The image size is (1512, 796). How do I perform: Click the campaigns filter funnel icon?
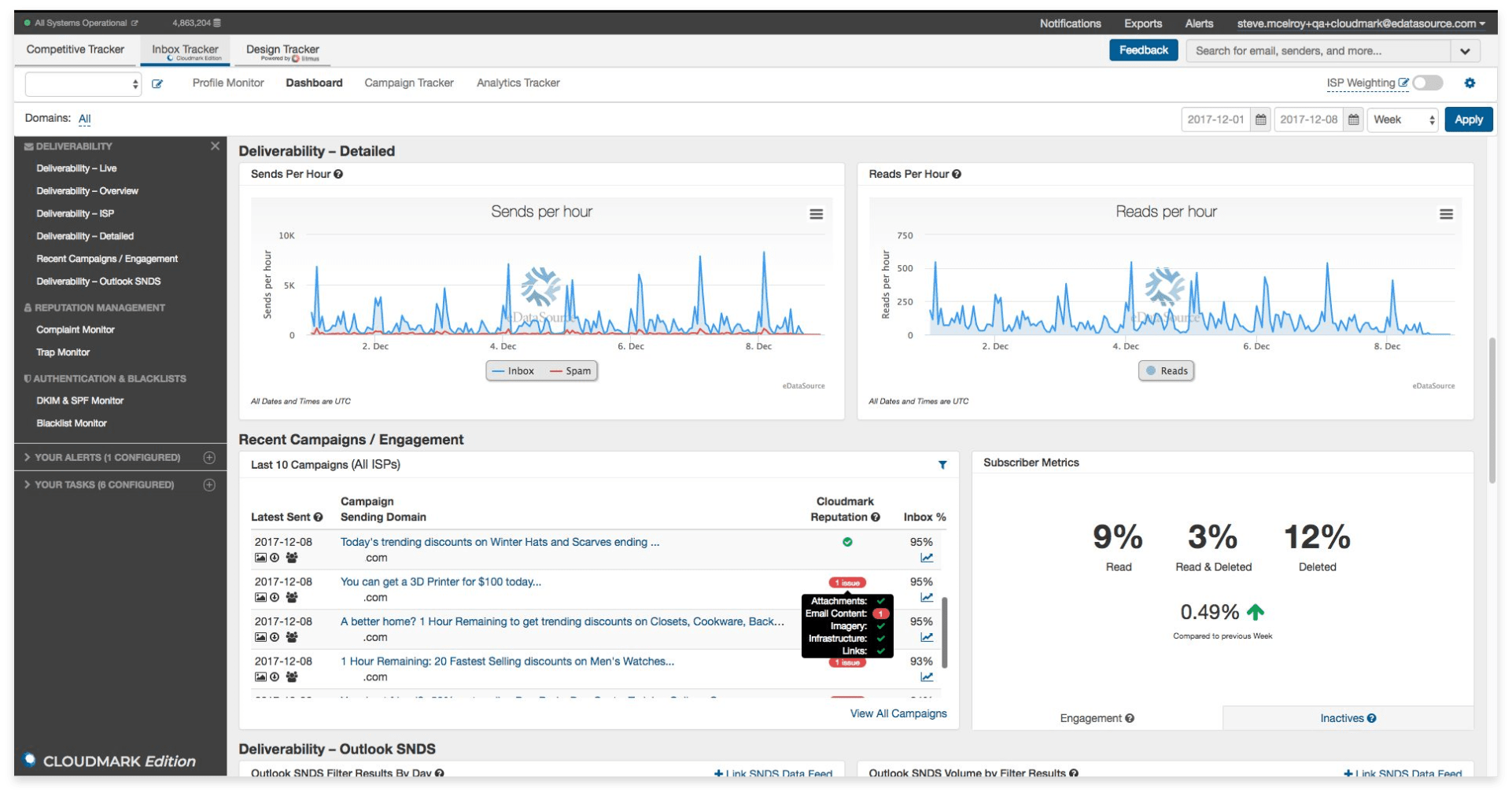tap(942, 465)
